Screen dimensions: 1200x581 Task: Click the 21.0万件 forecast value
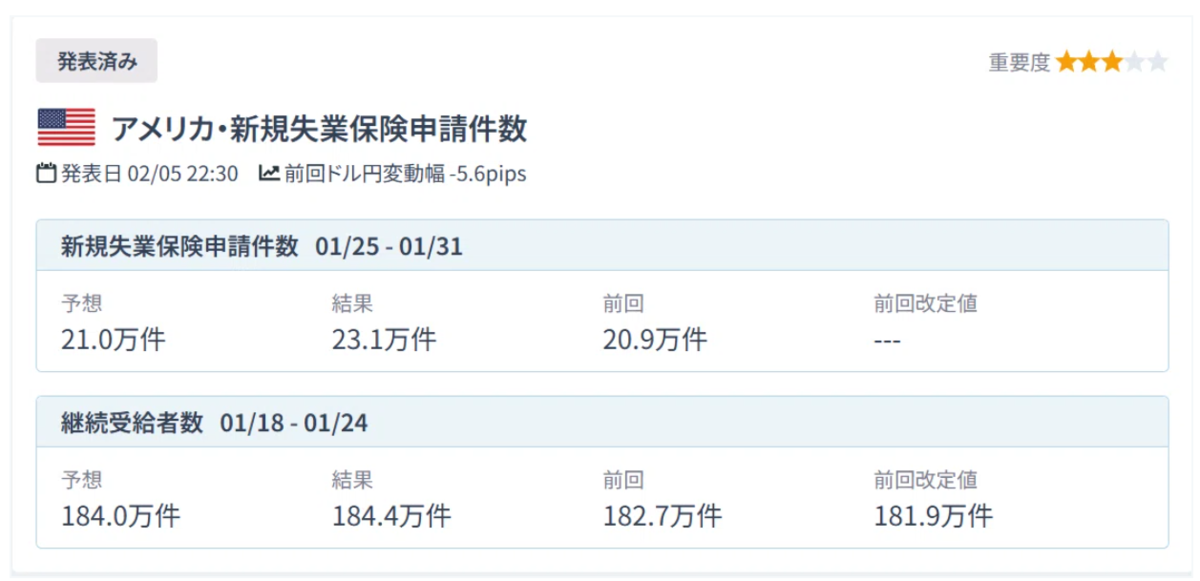(113, 340)
